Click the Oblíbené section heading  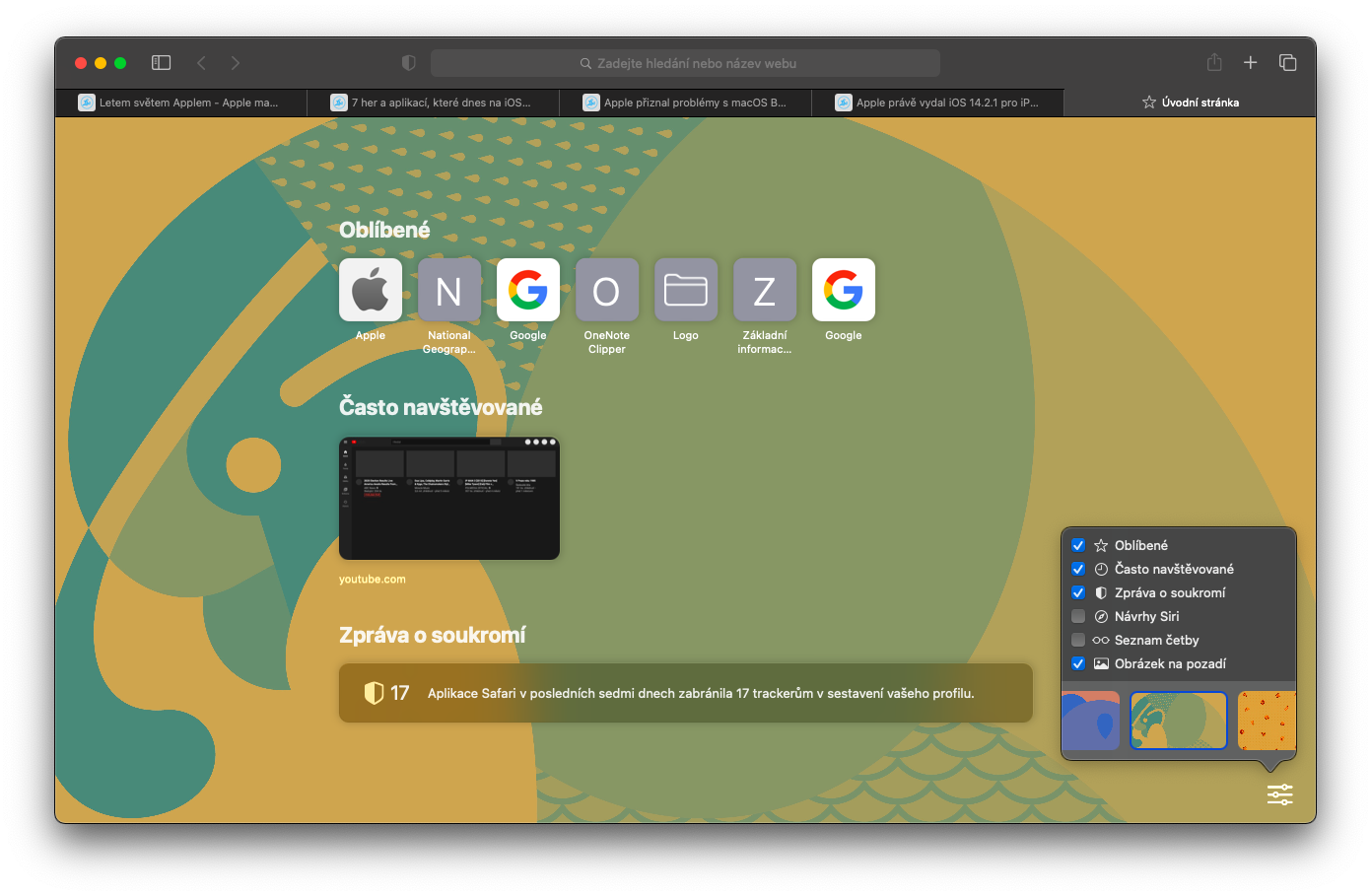point(384,230)
